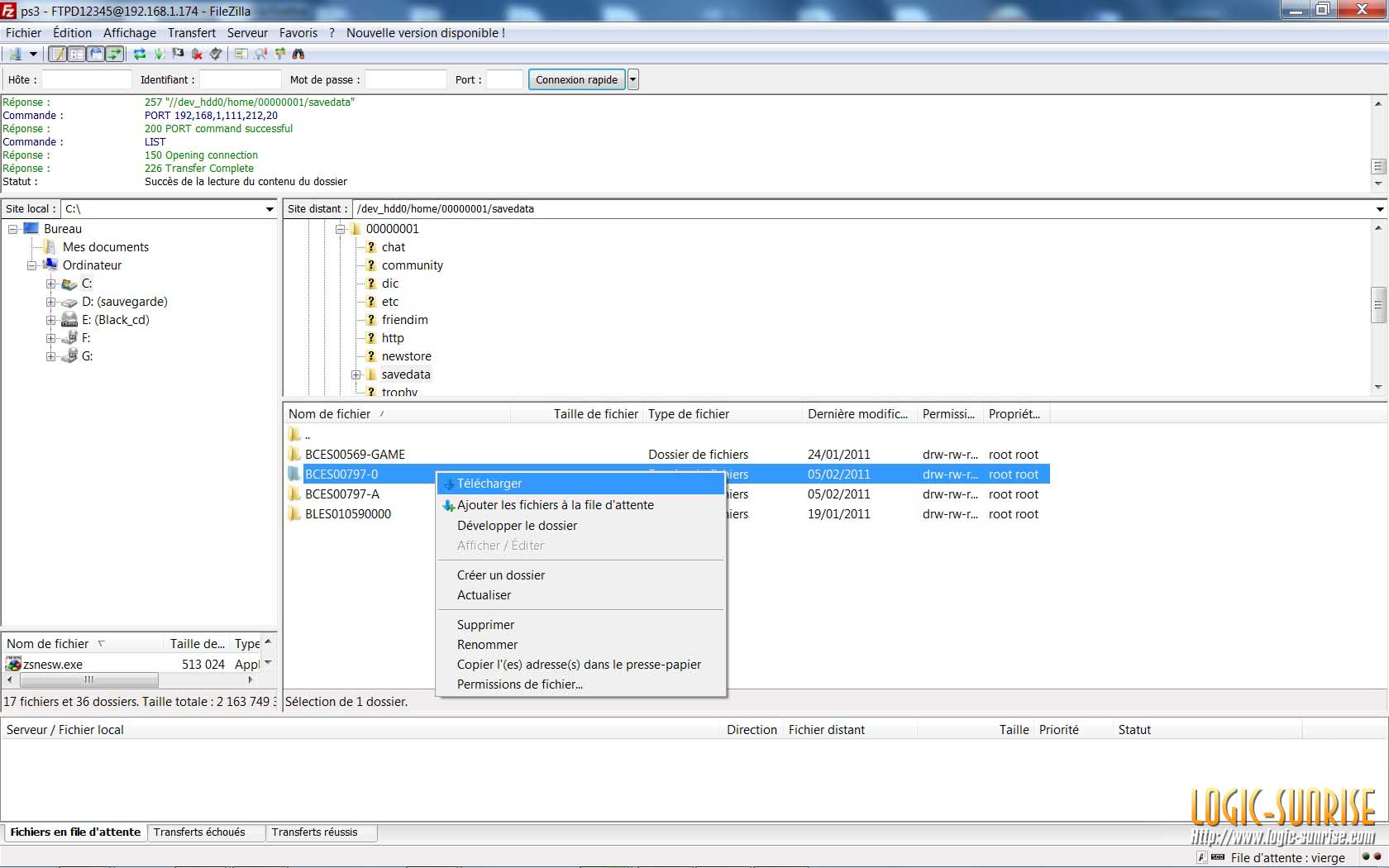Toggle transfer queue display button
Image resolution: width=1389 pixels, height=868 pixels.
[115, 54]
